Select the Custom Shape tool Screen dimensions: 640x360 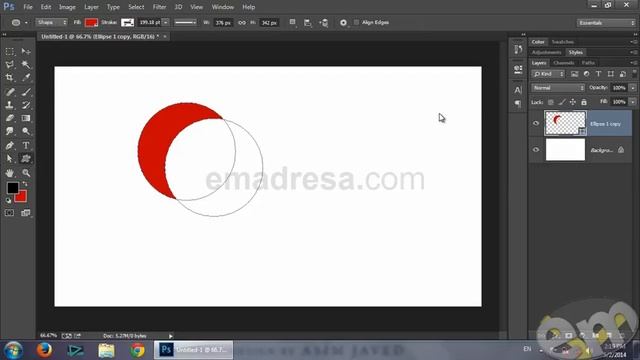26,158
